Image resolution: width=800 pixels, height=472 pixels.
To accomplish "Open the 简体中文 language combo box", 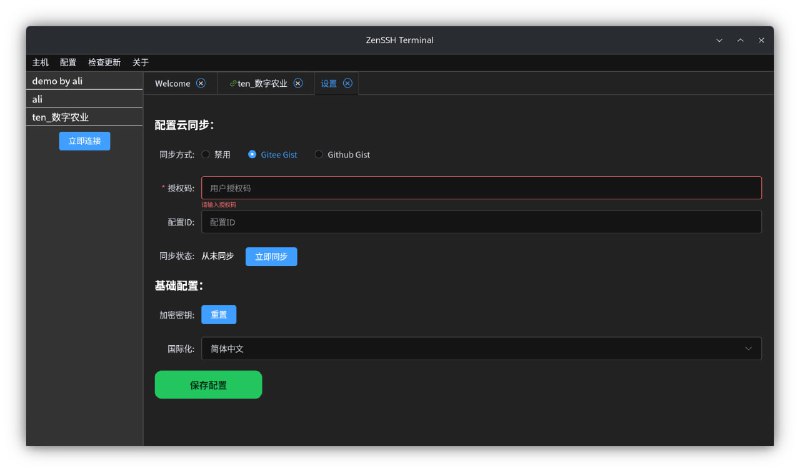I will (481, 349).
